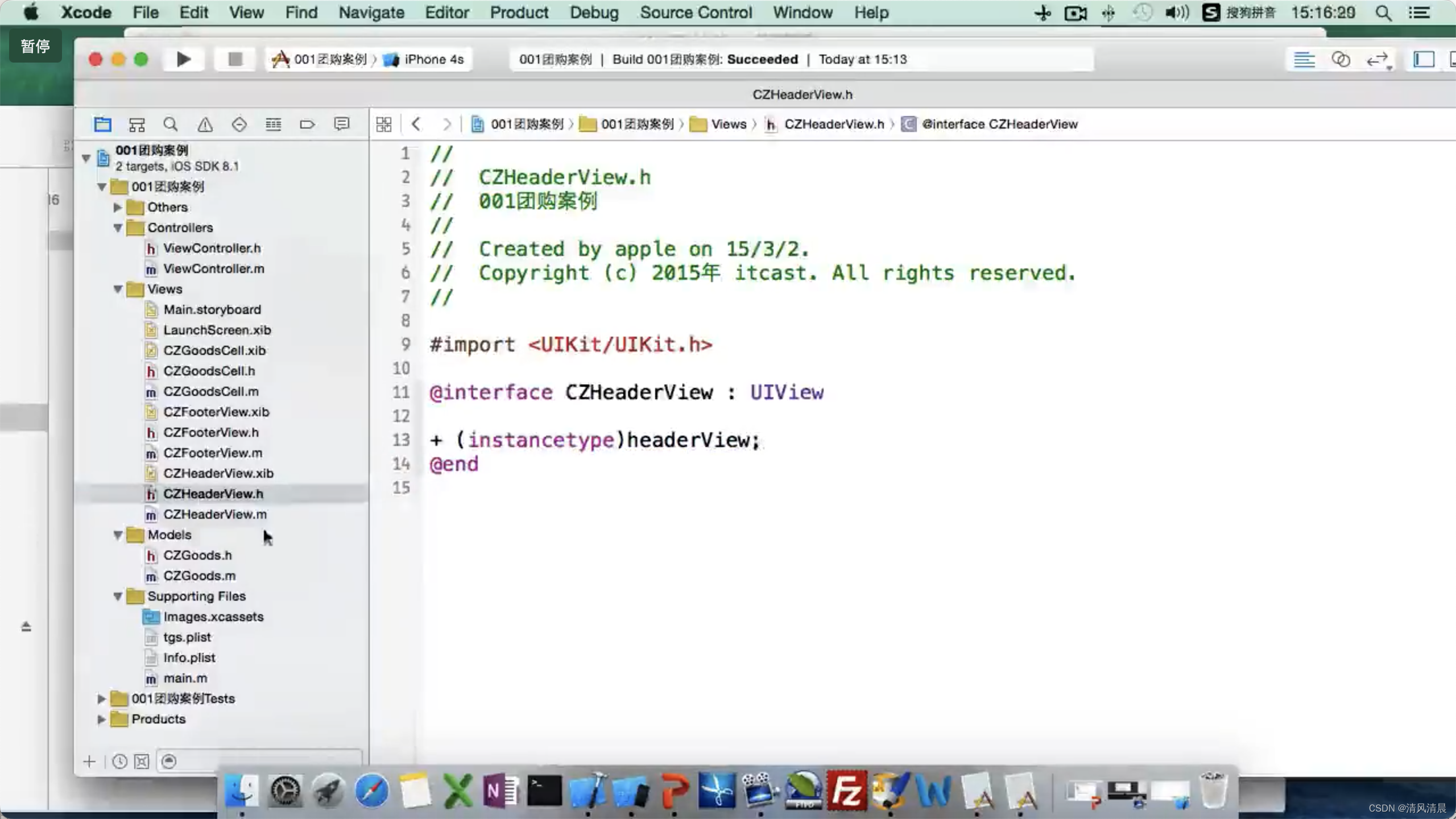The height and width of the screenshot is (819, 1456).
Task: Click the Run/Build button in toolbar
Action: tap(183, 59)
